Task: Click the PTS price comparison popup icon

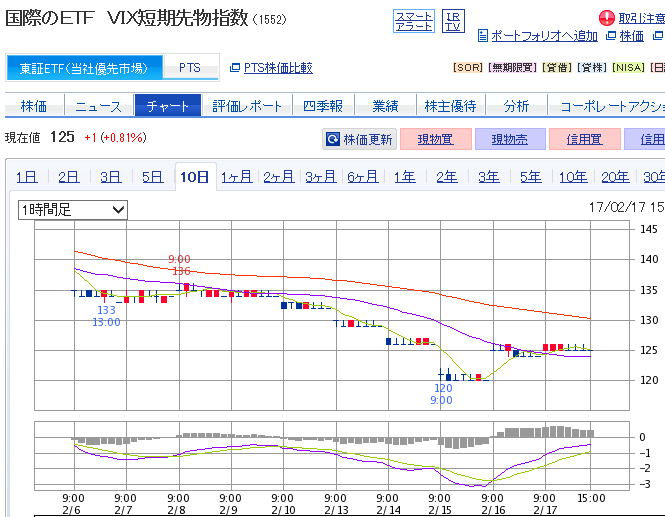Action: (235, 68)
